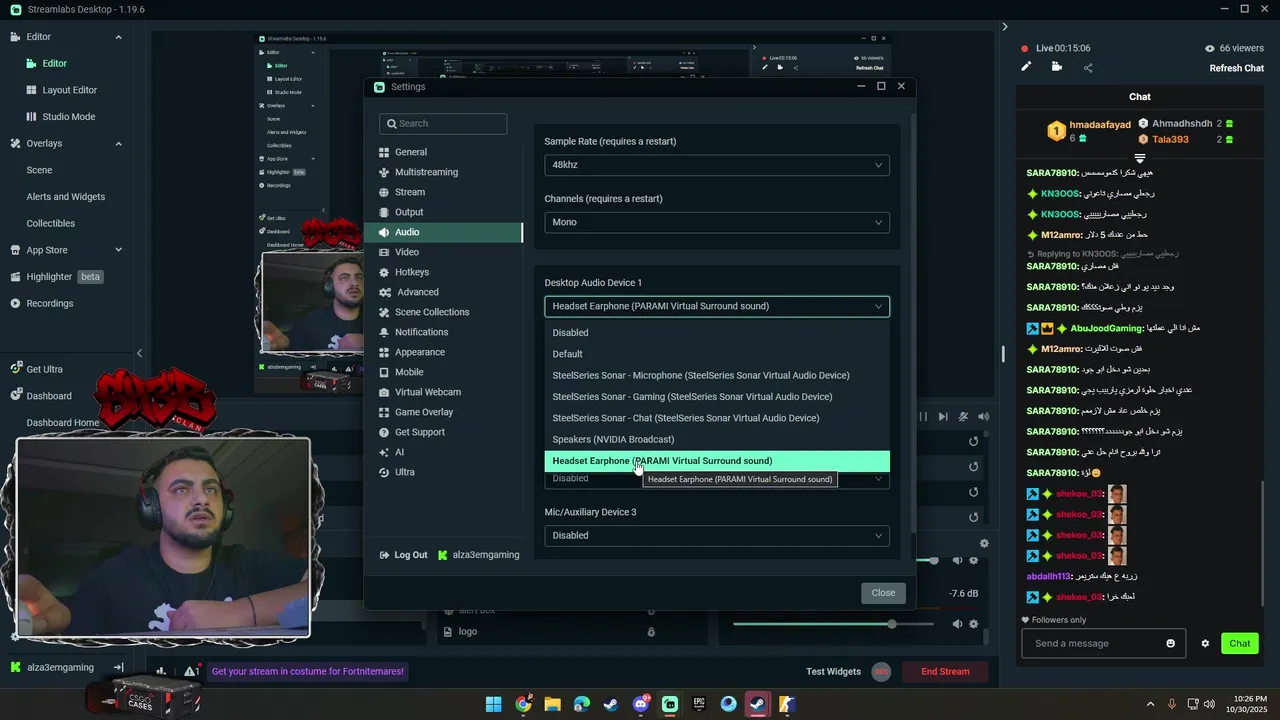
Task: Open the chat emoji picker
Action: 1171,643
